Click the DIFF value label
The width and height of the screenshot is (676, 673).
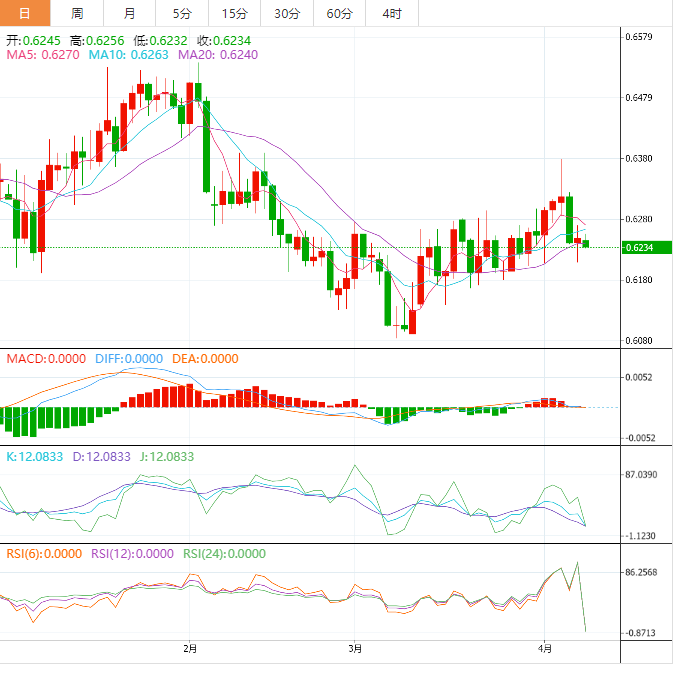pyautogui.click(x=128, y=358)
